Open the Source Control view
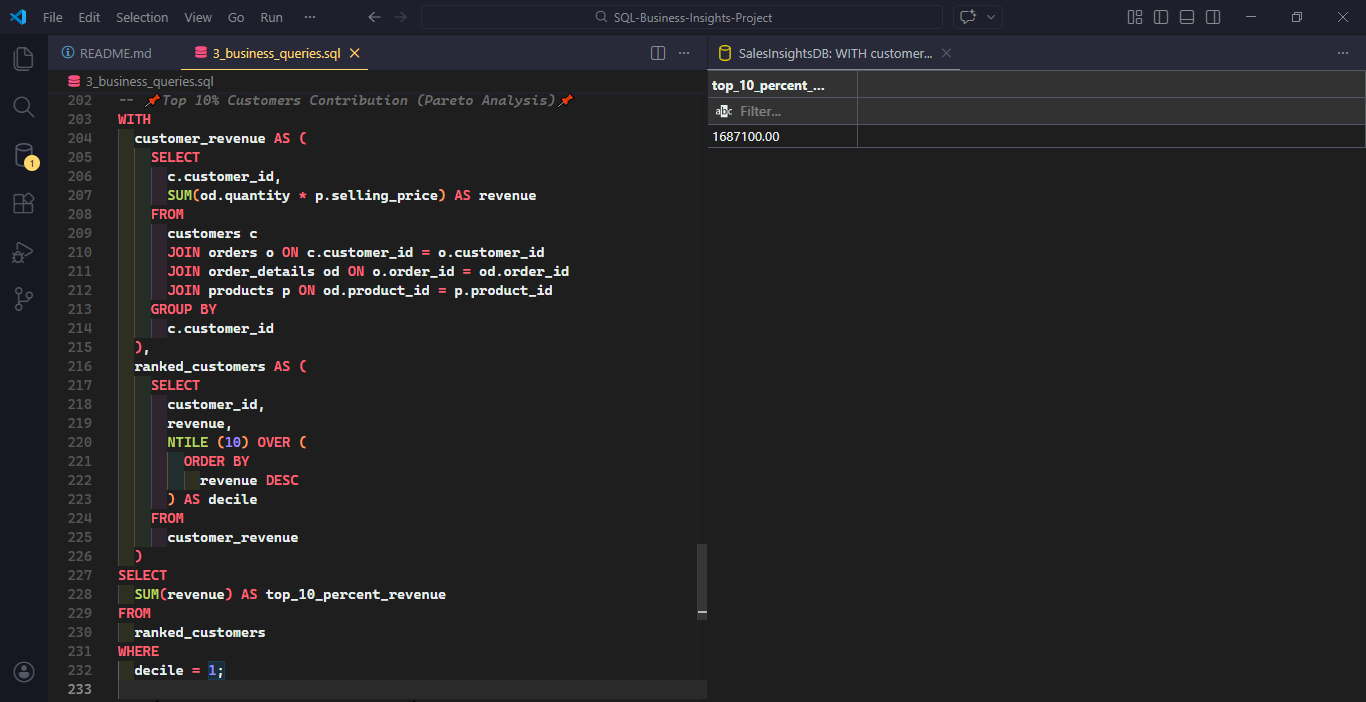Screen dimensions: 1366x702 [23, 299]
